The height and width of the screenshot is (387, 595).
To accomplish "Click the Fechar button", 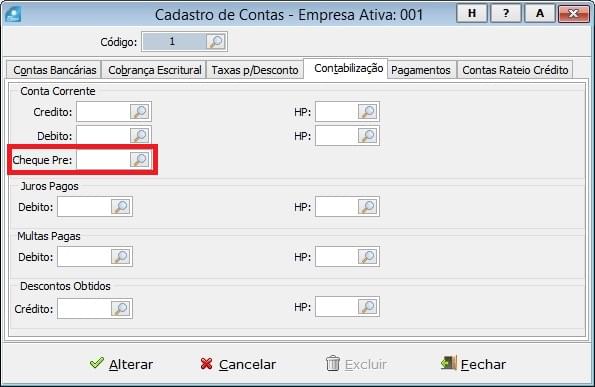I will click(473, 364).
